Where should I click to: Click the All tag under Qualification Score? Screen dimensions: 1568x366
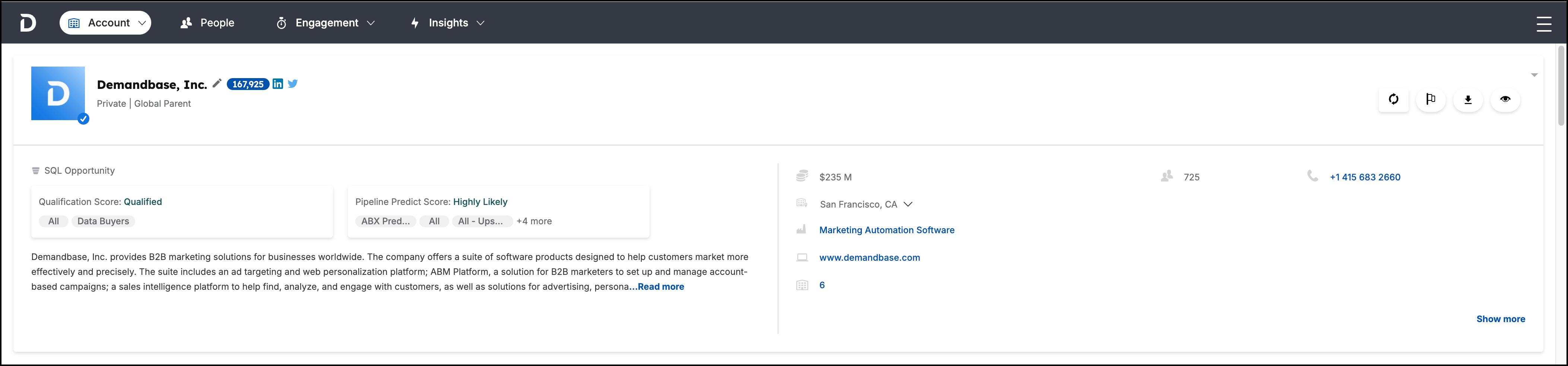[54, 221]
